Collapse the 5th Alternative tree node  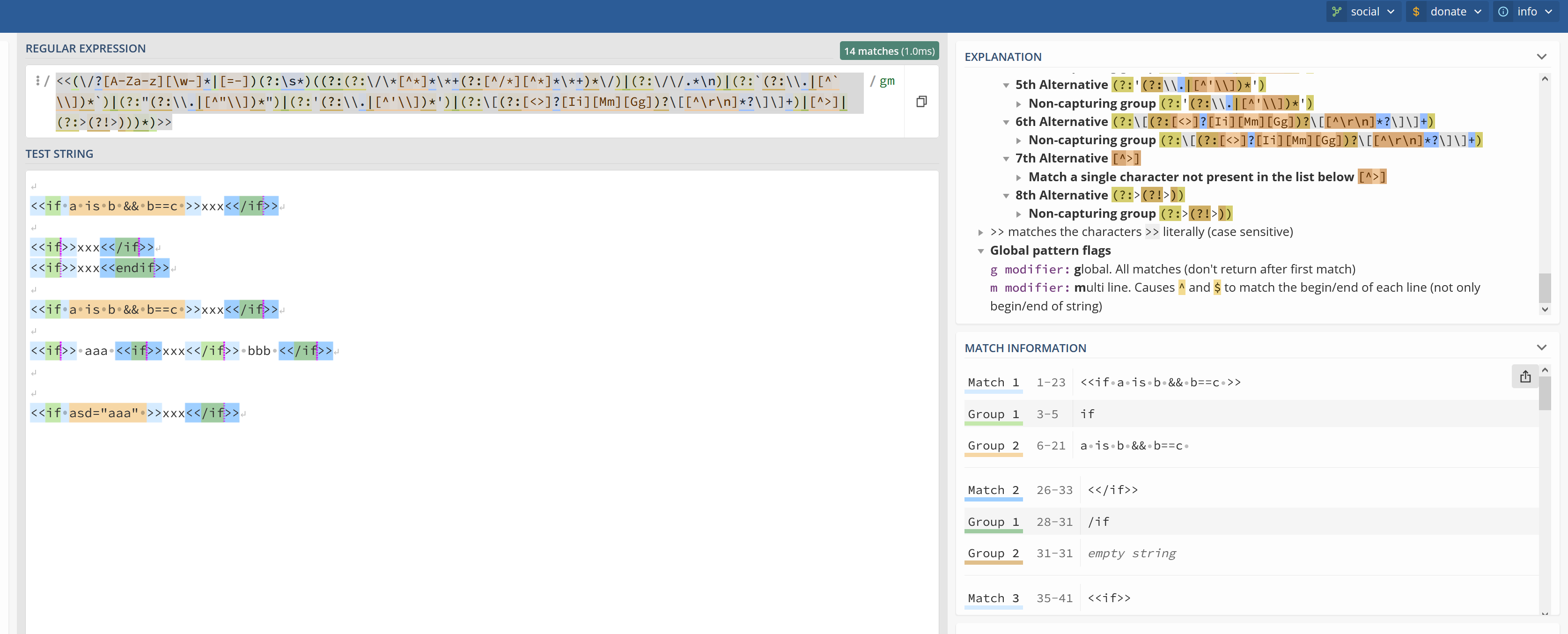(x=1006, y=85)
